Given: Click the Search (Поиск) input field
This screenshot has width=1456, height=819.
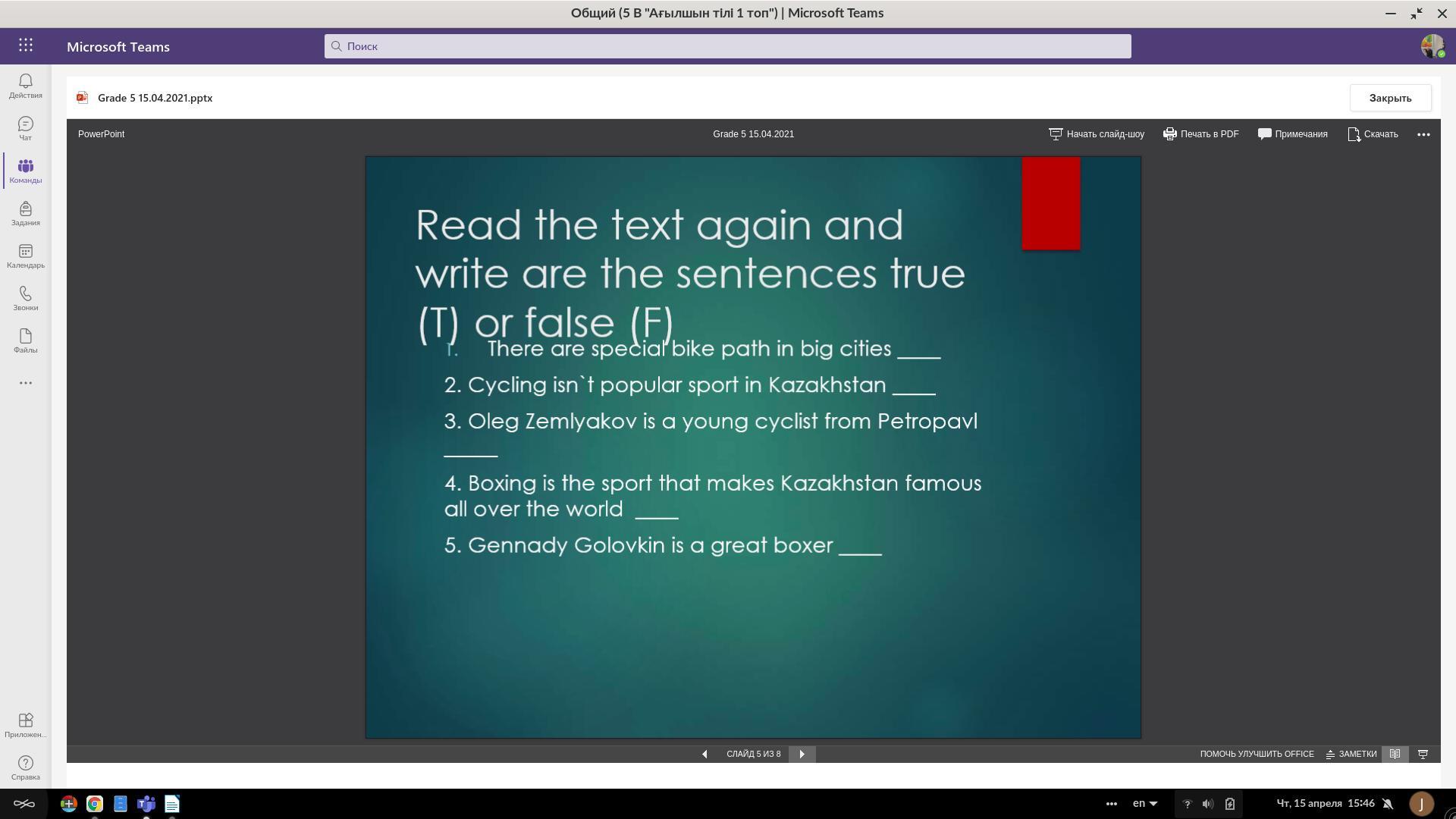Looking at the screenshot, I should tap(728, 46).
